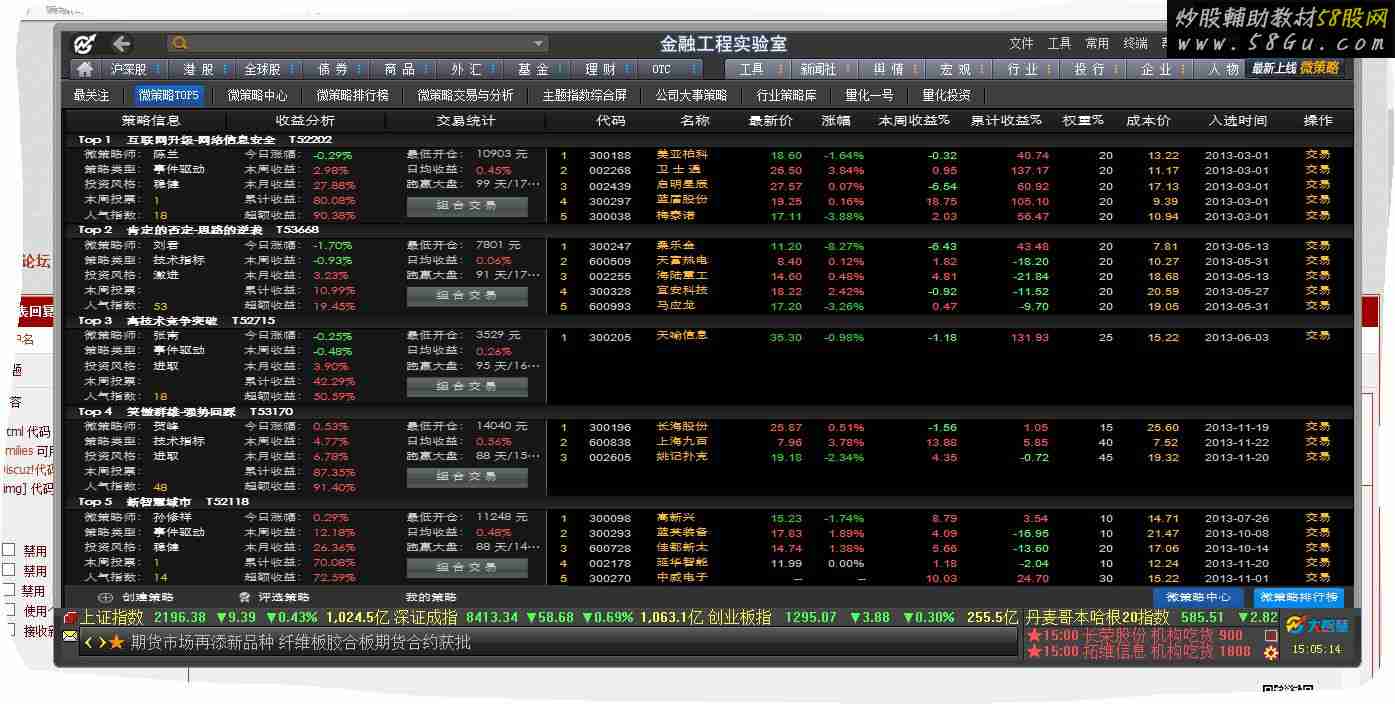Screen dimensions: 1395x704
Task: Switch to the 主题指数综合屏 tab
Action: click(x=584, y=95)
